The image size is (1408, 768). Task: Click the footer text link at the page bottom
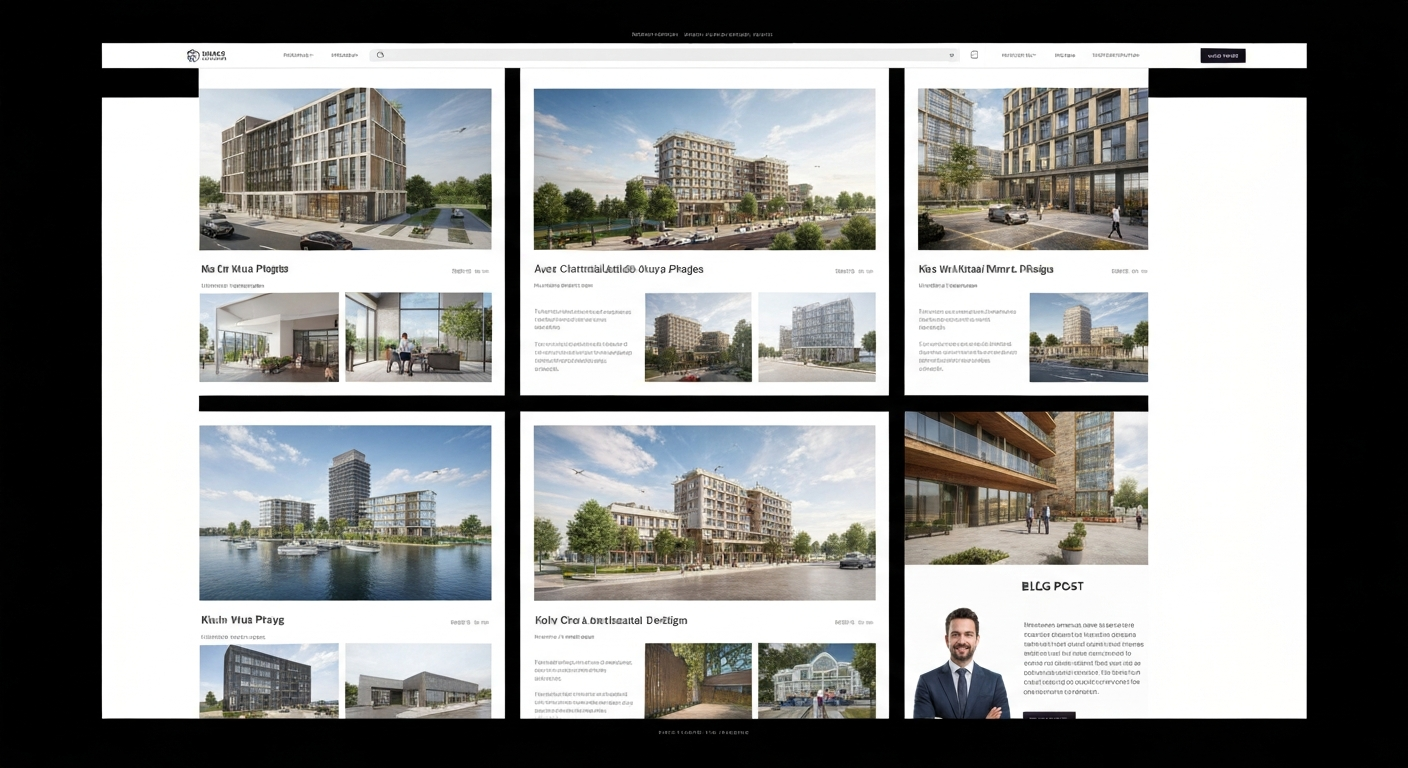[704, 732]
